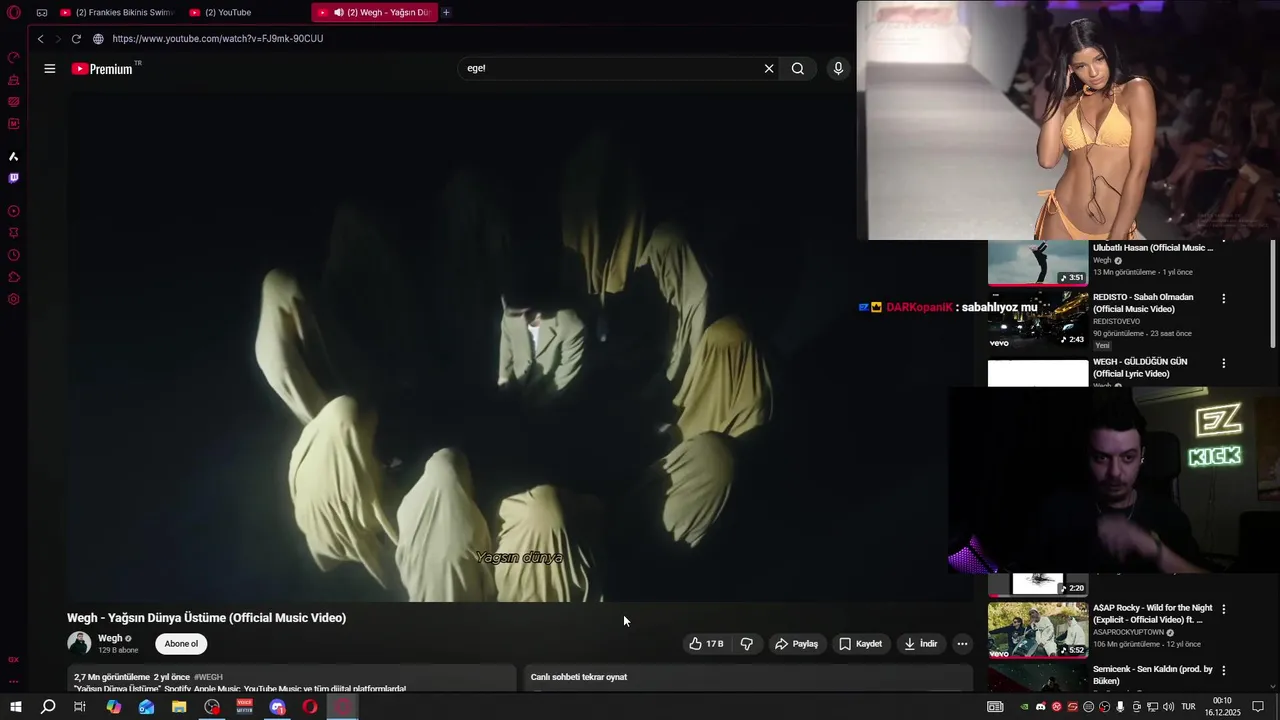
Task: Switch to Frankies Bikinis tab
Action: pyautogui.click(x=116, y=13)
